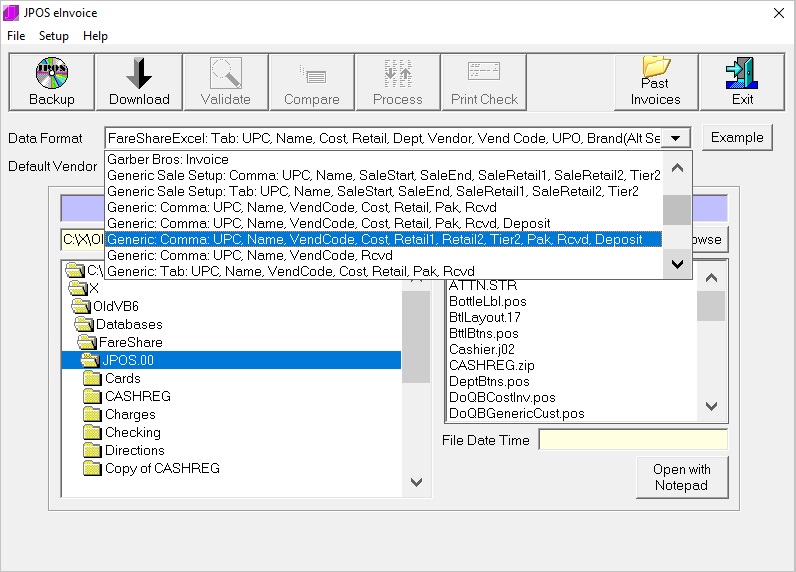The height and width of the screenshot is (572, 796).
Task: Select Generic Sale Setup: Tab format option
Action: [383, 191]
